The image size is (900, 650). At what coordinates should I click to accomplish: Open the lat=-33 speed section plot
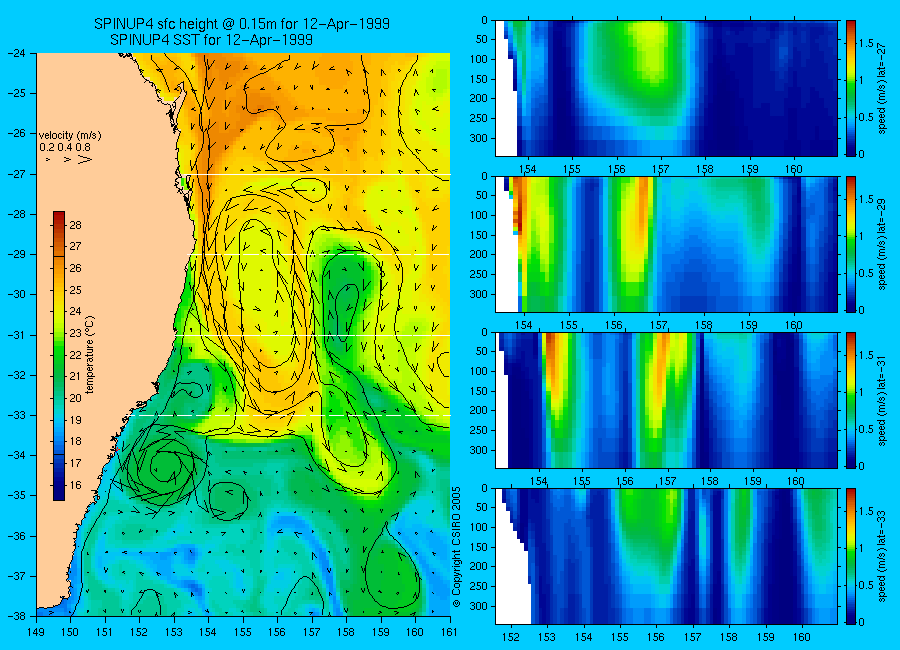(666, 556)
